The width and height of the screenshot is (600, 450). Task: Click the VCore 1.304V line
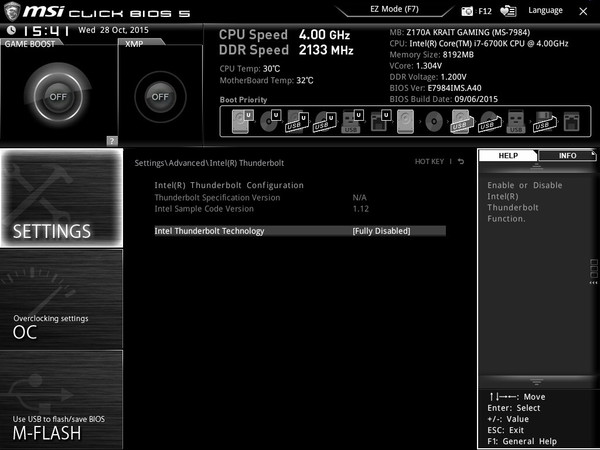click(x=416, y=66)
